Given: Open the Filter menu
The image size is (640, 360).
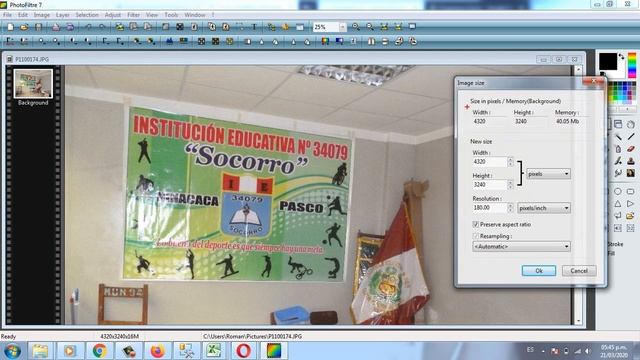Looking at the screenshot, I should pyautogui.click(x=133, y=15).
